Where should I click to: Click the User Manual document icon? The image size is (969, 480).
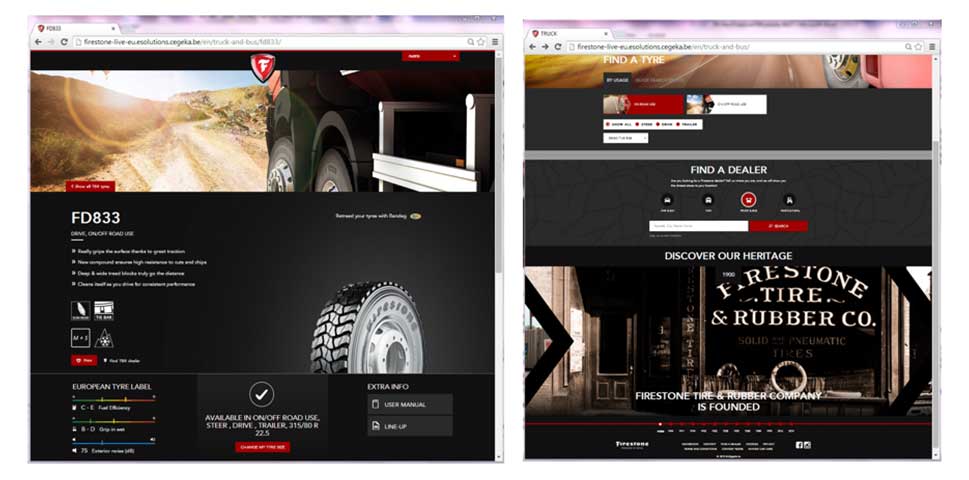point(375,405)
